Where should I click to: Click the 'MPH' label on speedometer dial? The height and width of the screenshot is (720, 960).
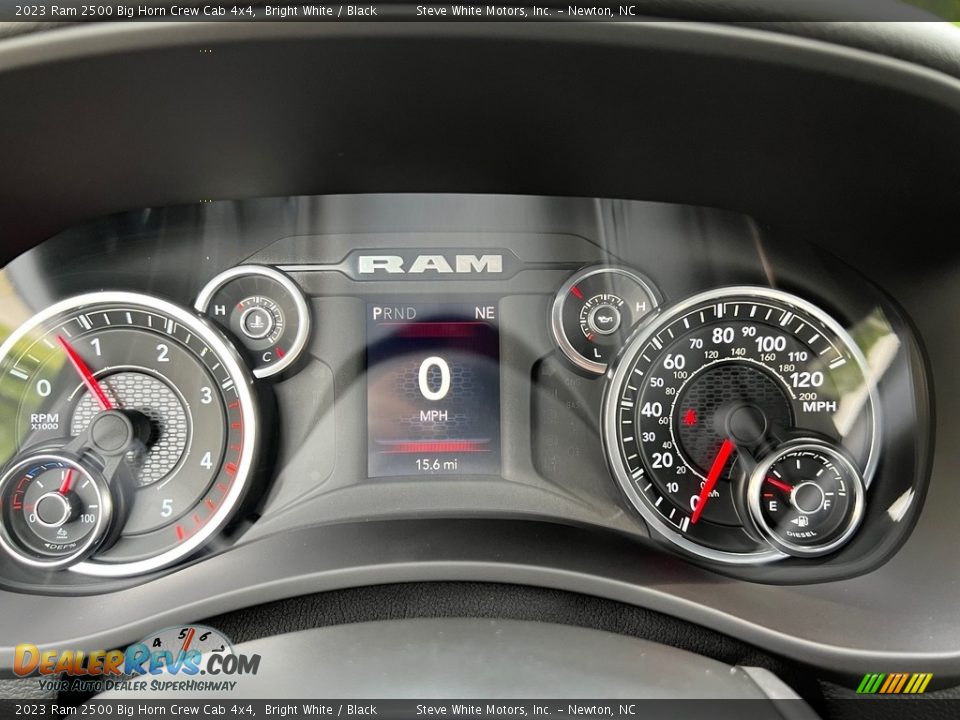(819, 406)
